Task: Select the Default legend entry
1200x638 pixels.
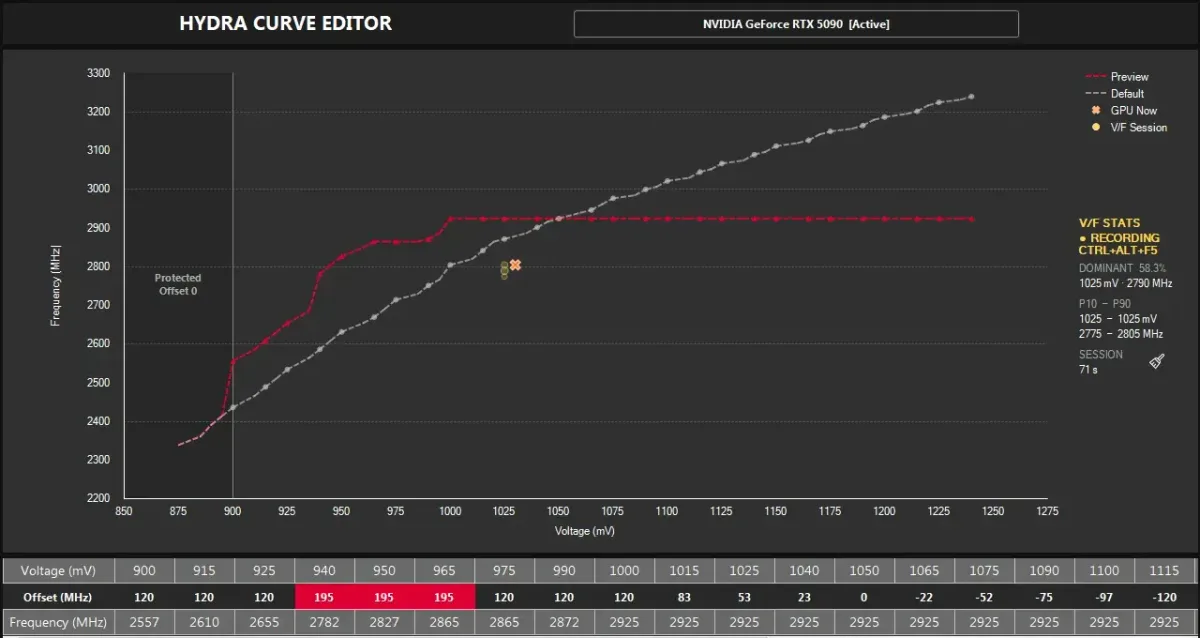Action: pos(1117,93)
